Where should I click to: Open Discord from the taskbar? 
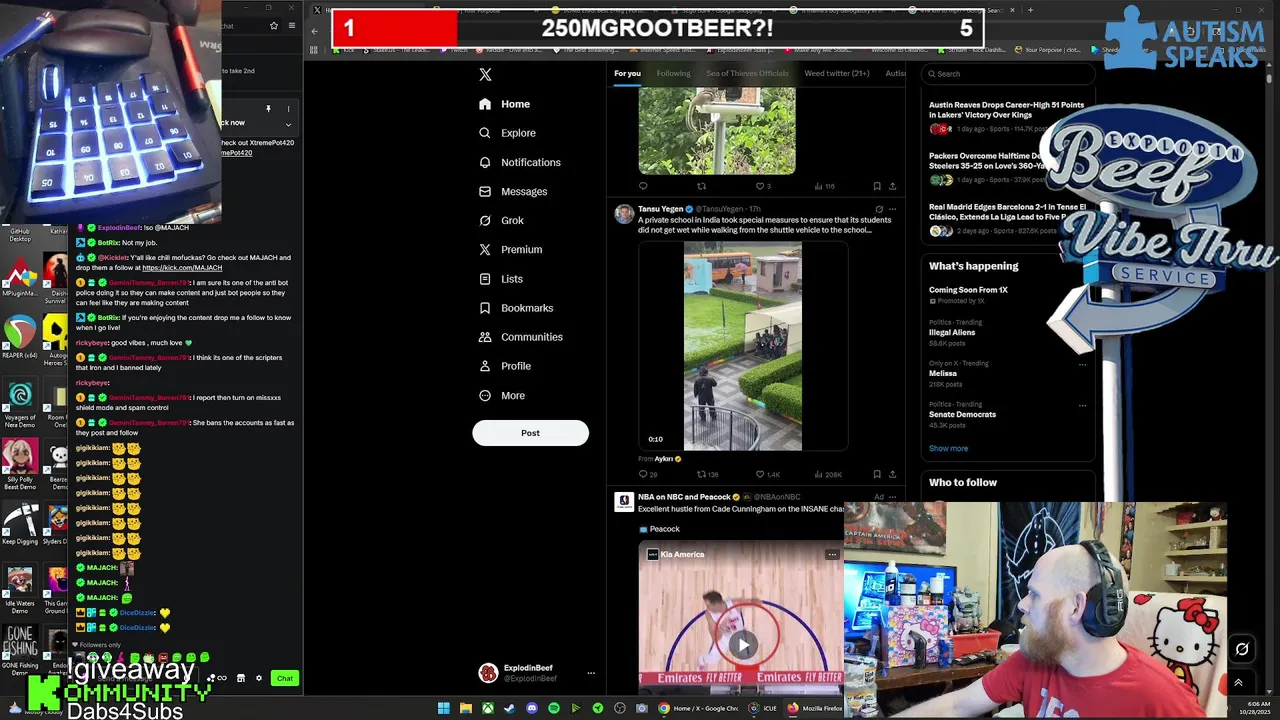click(x=531, y=708)
